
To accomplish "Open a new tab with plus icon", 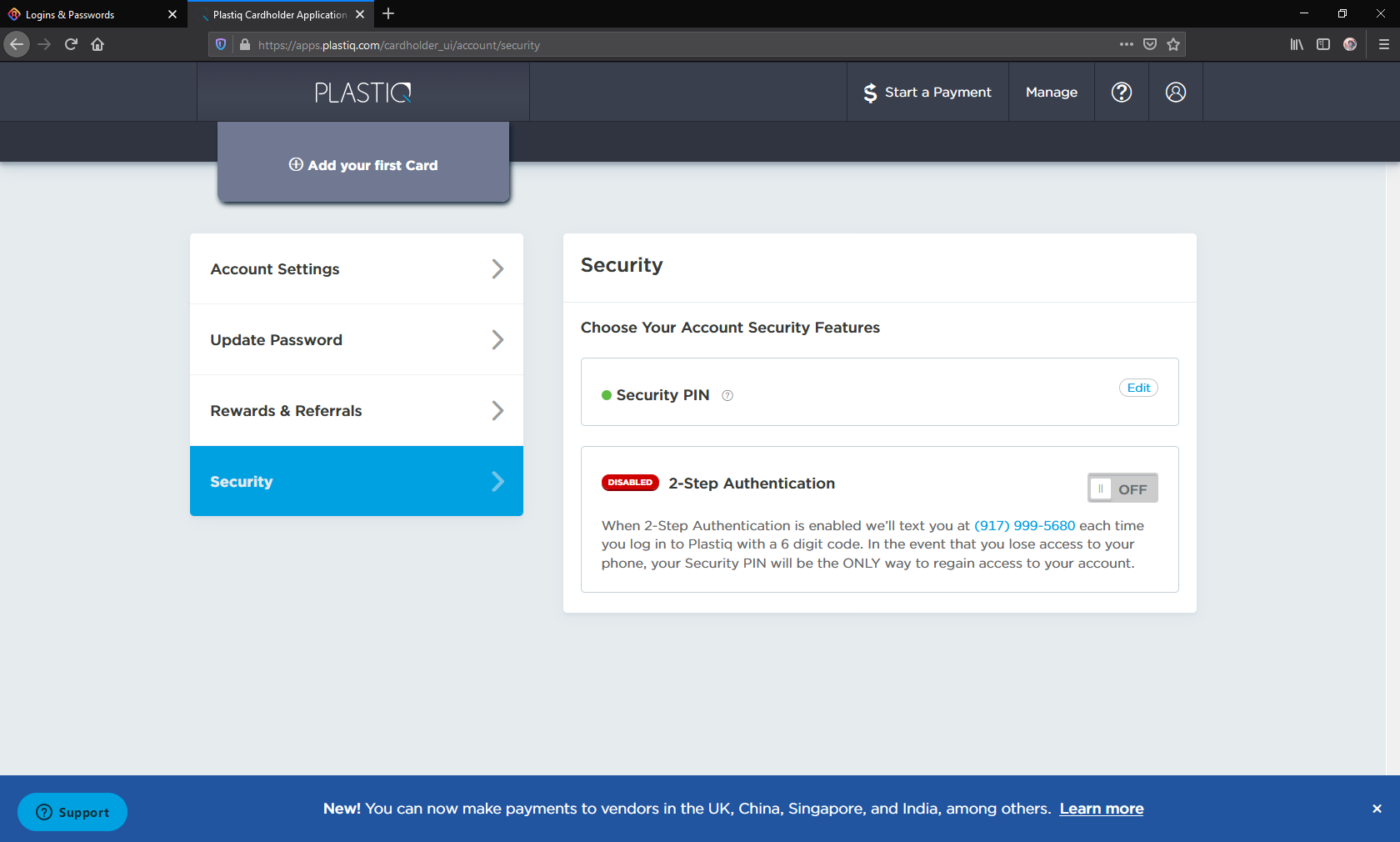I will pyautogui.click(x=388, y=13).
